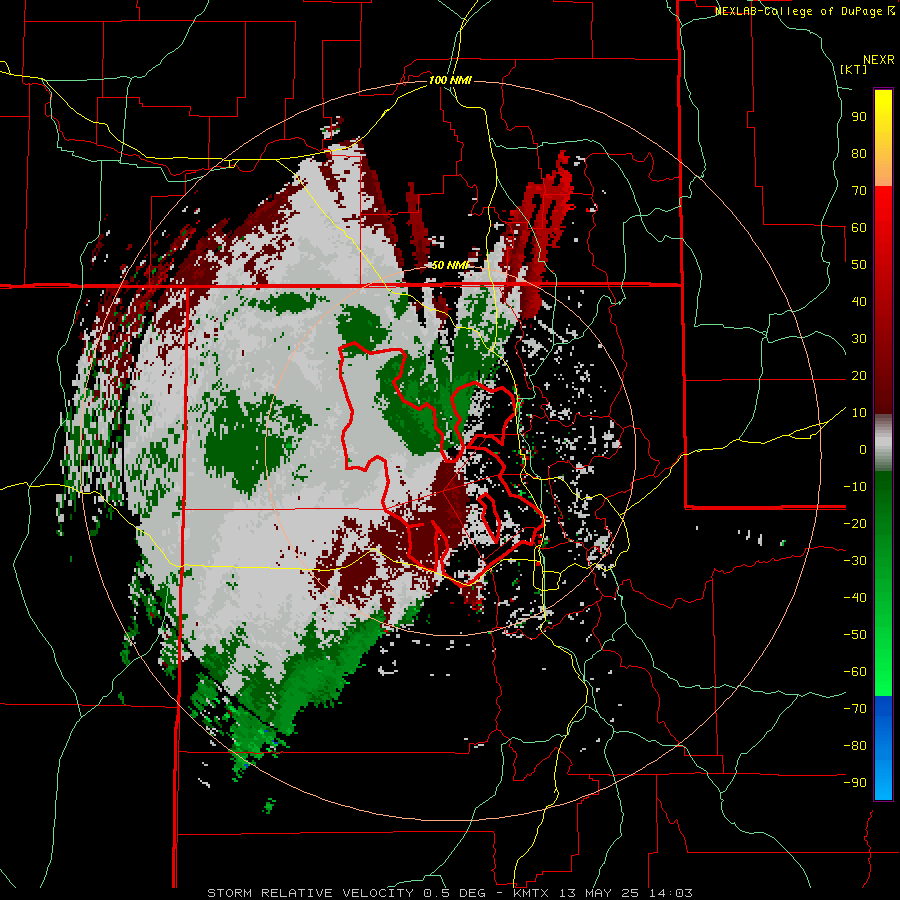
Task: Click the -60 value on the velocity scale
Action: coord(855,672)
